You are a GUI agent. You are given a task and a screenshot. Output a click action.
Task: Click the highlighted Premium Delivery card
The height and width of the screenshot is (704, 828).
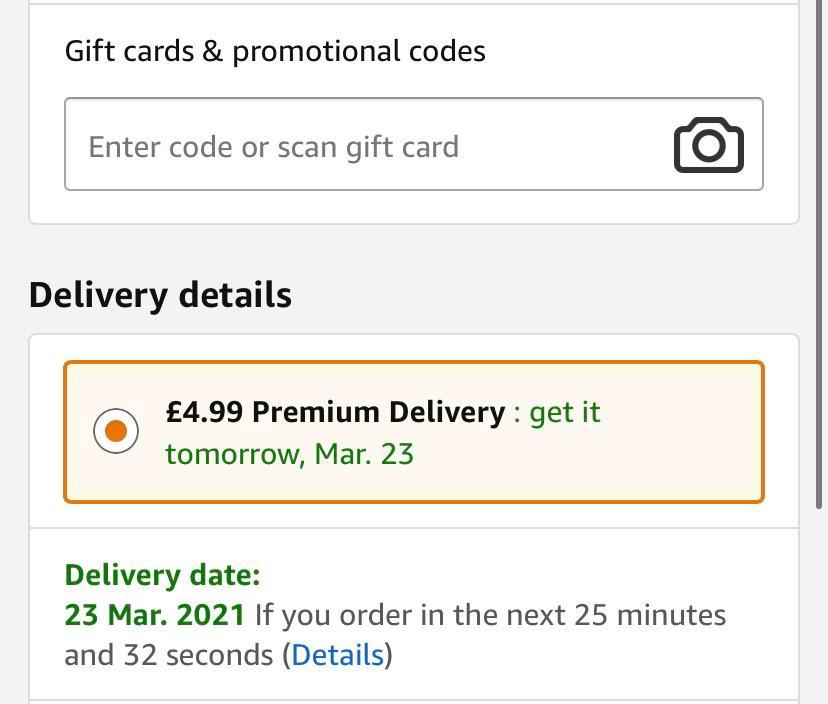point(413,430)
